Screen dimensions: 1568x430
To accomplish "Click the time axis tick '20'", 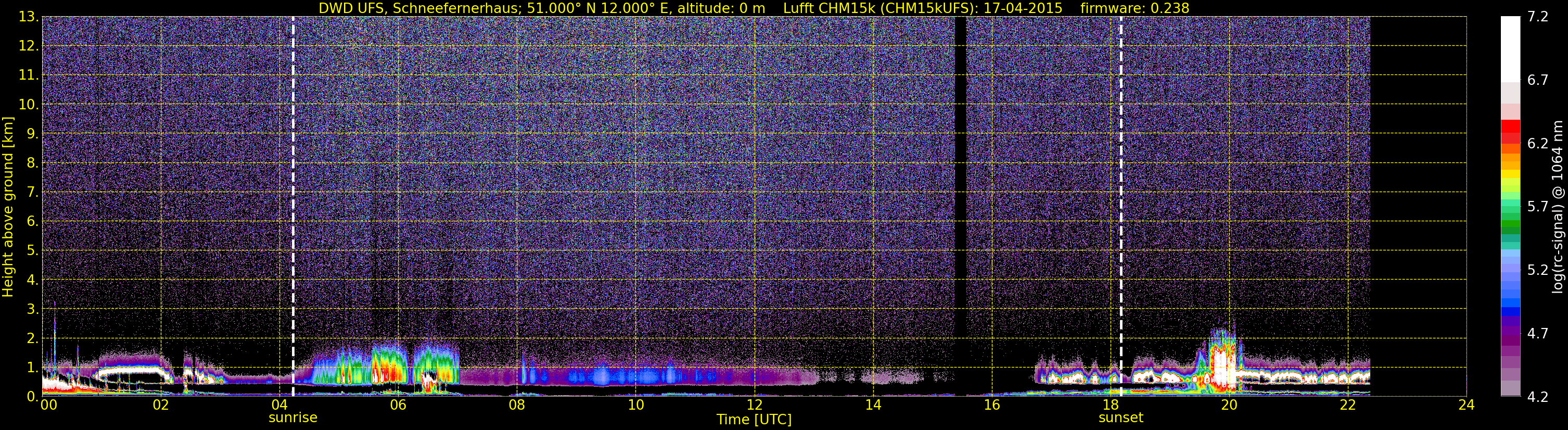I will 1229,406.
